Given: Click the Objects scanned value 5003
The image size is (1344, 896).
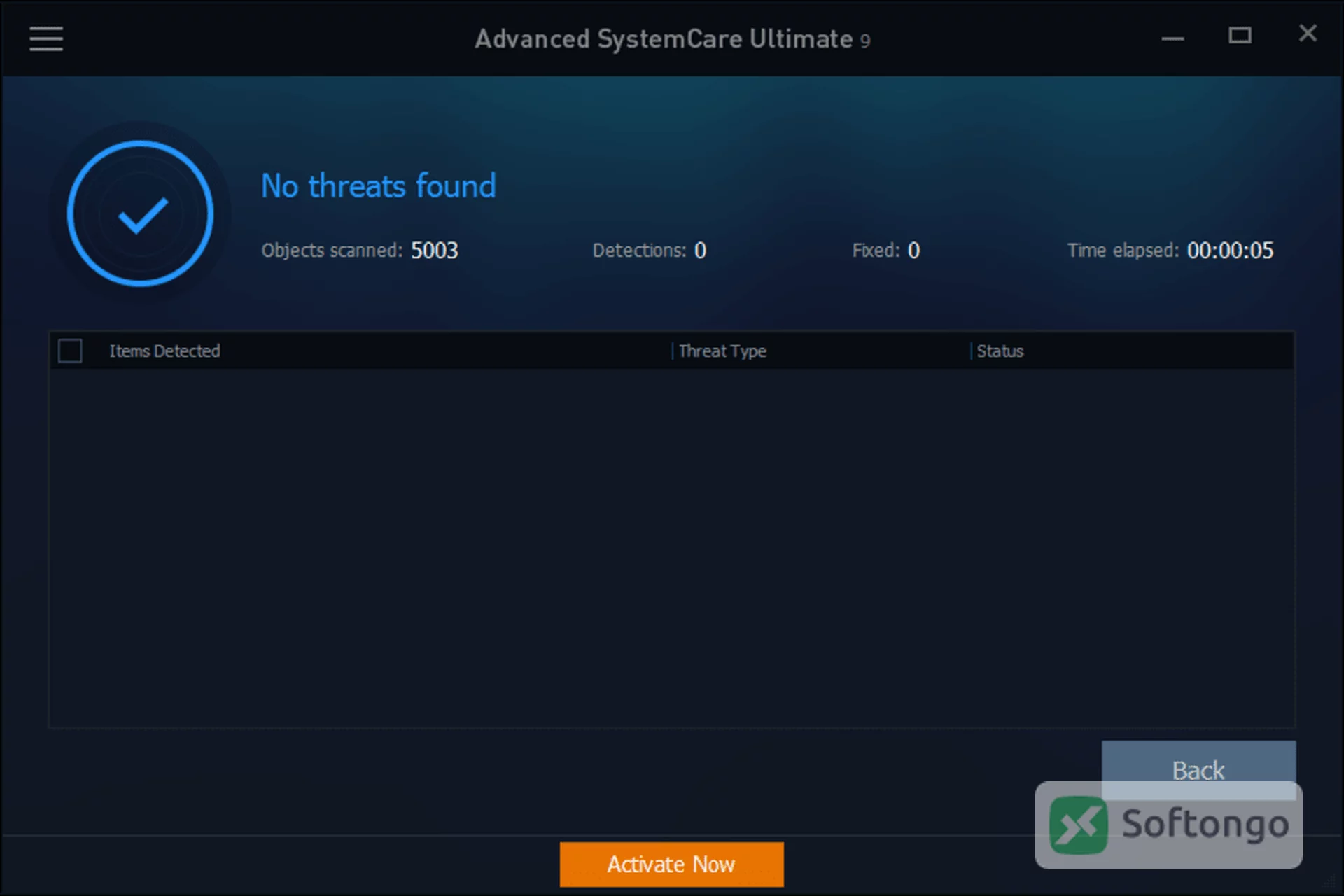Looking at the screenshot, I should coord(434,251).
